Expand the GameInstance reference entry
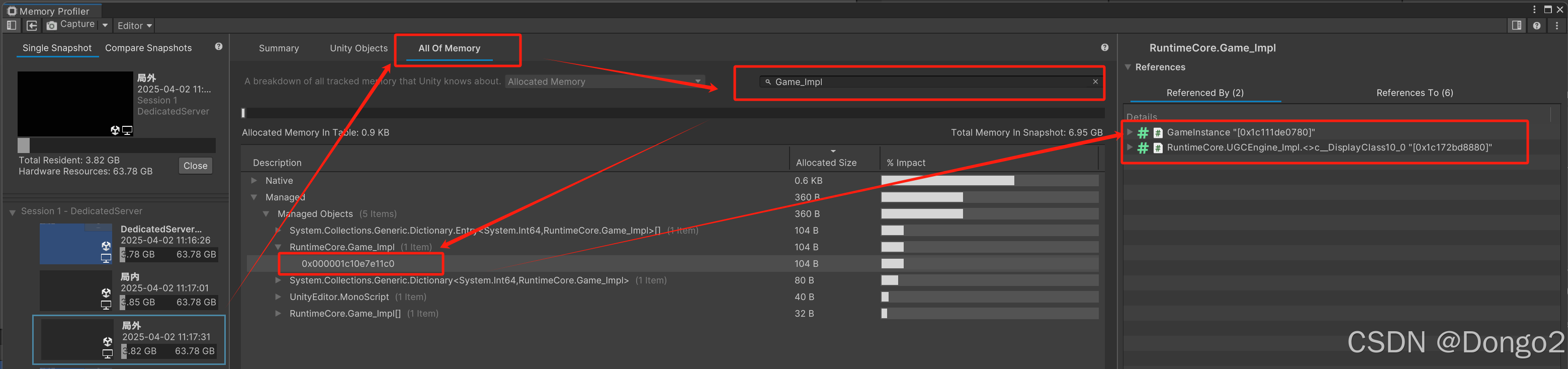The image size is (1568, 369). coord(1130,131)
